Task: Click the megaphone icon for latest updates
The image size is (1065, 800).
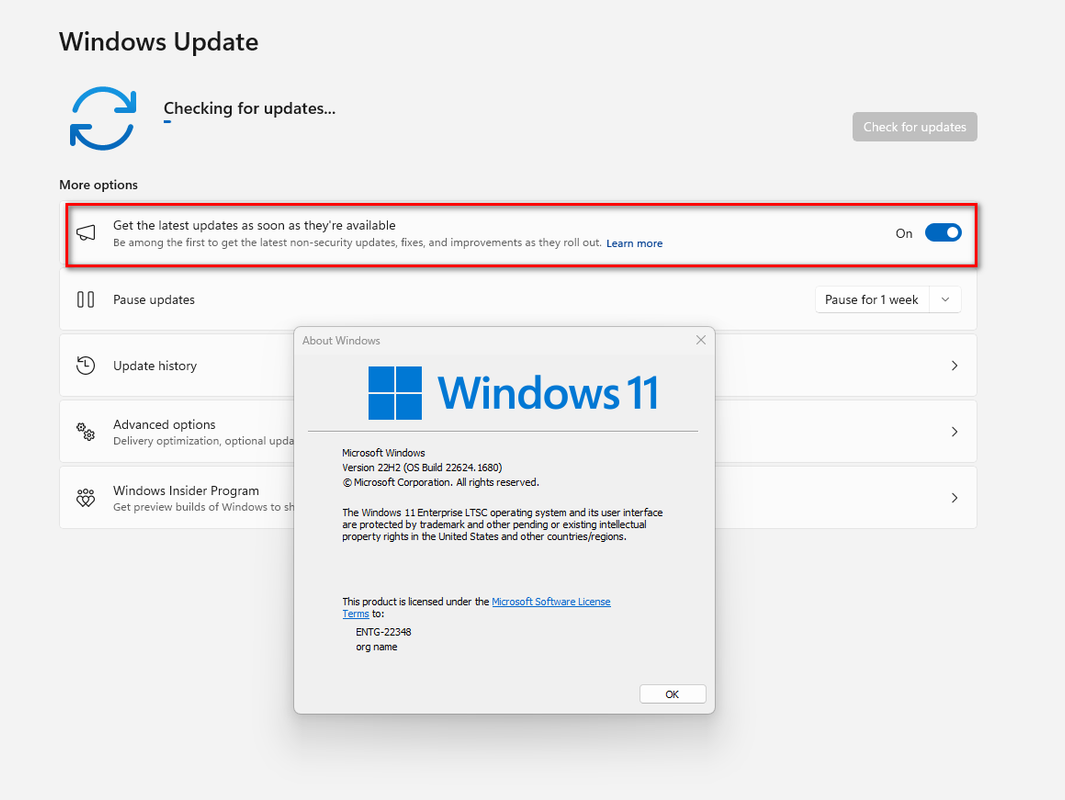Action: click(x=86, y=233)
